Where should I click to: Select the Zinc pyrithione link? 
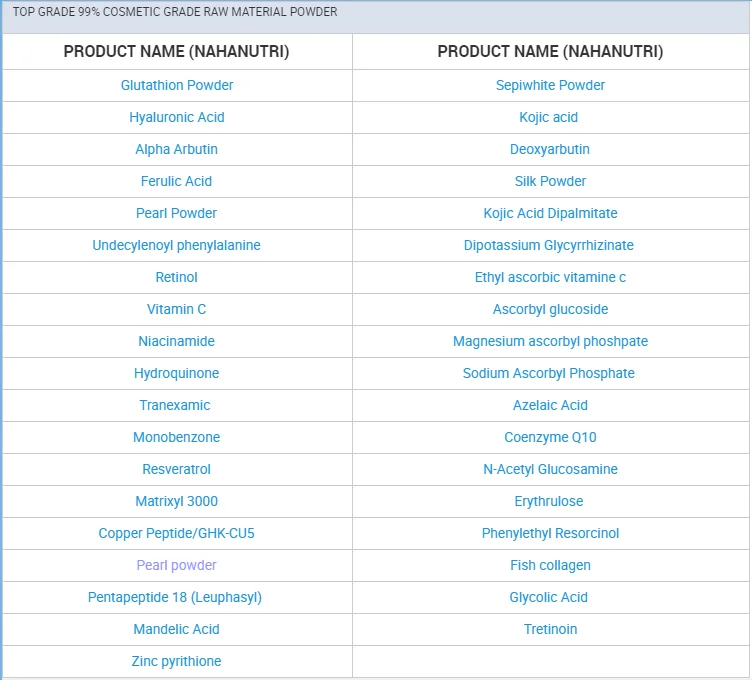(x=177, y=661)
